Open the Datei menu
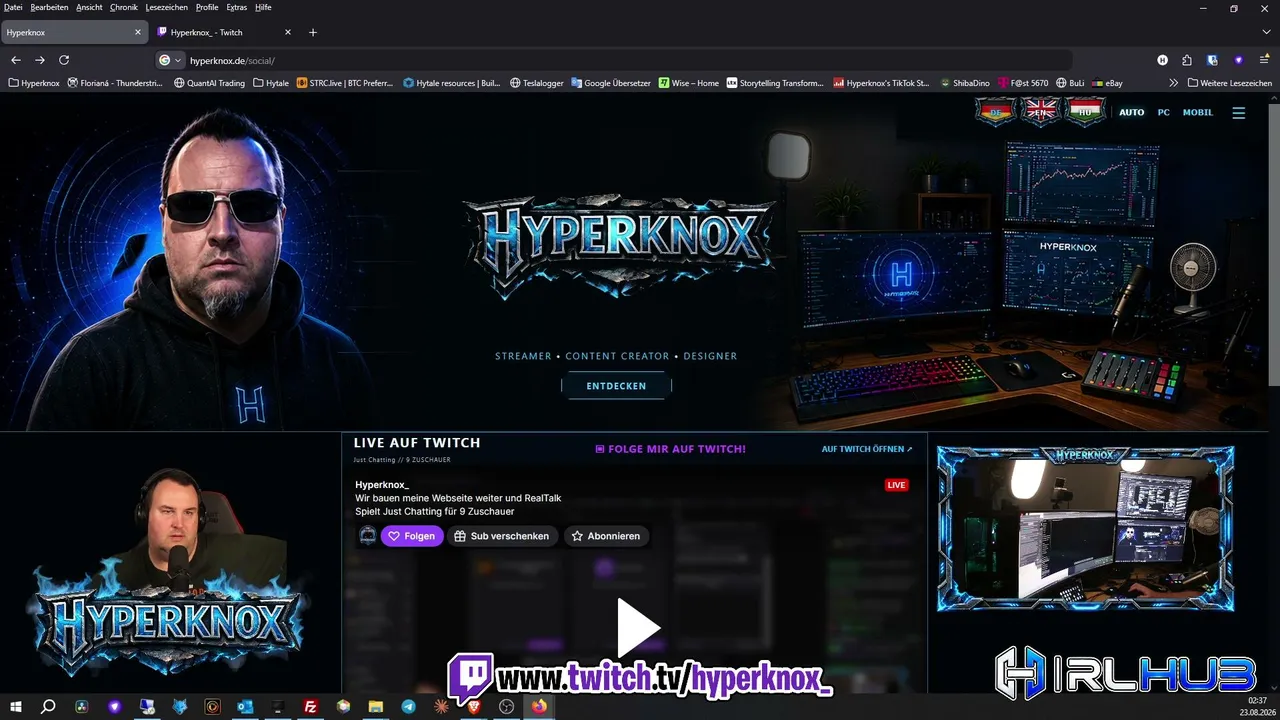Viewport: 1280px width, 720px height. tap(13, 7)
